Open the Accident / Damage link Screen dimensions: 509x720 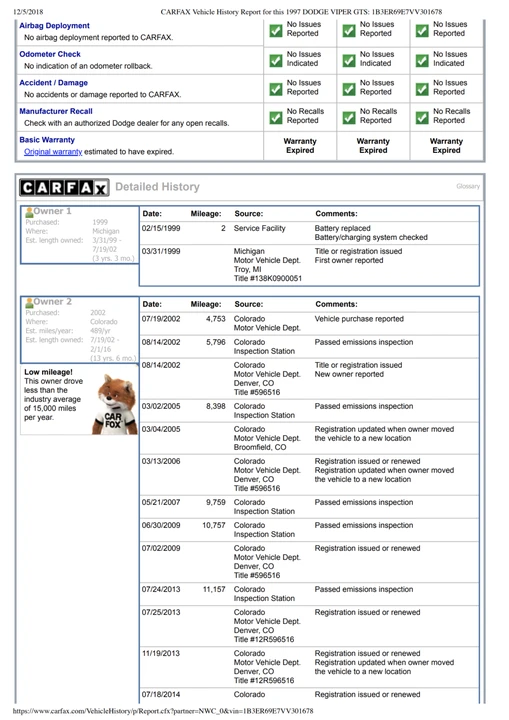[x=53, y=83]
